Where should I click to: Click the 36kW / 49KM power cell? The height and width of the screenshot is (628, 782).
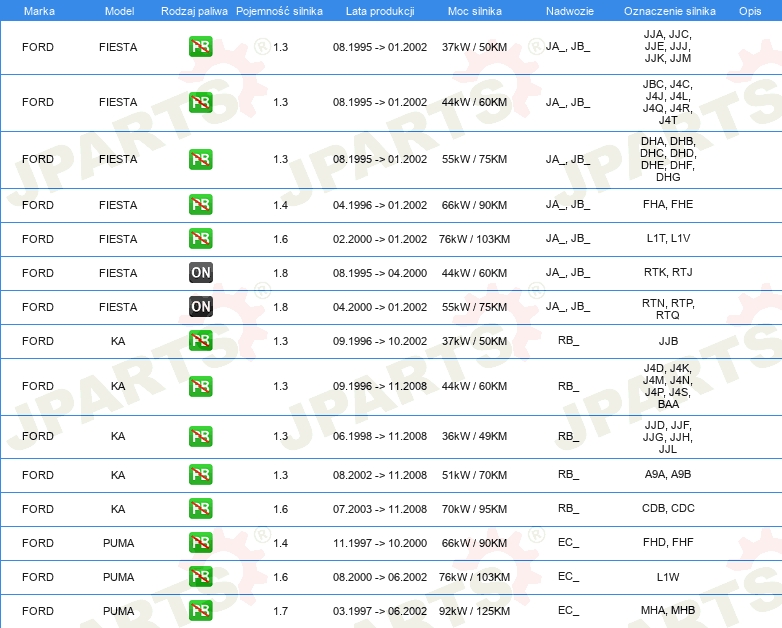pyautogui.click(x=474, y=436)
